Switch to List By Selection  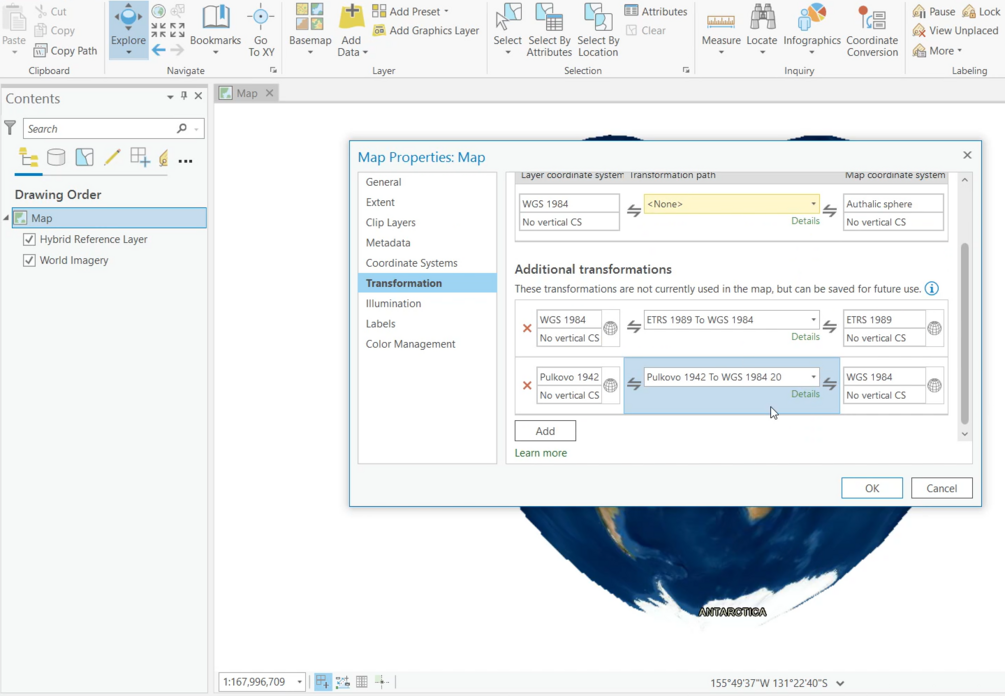pyautogui.click(x=84, y=157)
